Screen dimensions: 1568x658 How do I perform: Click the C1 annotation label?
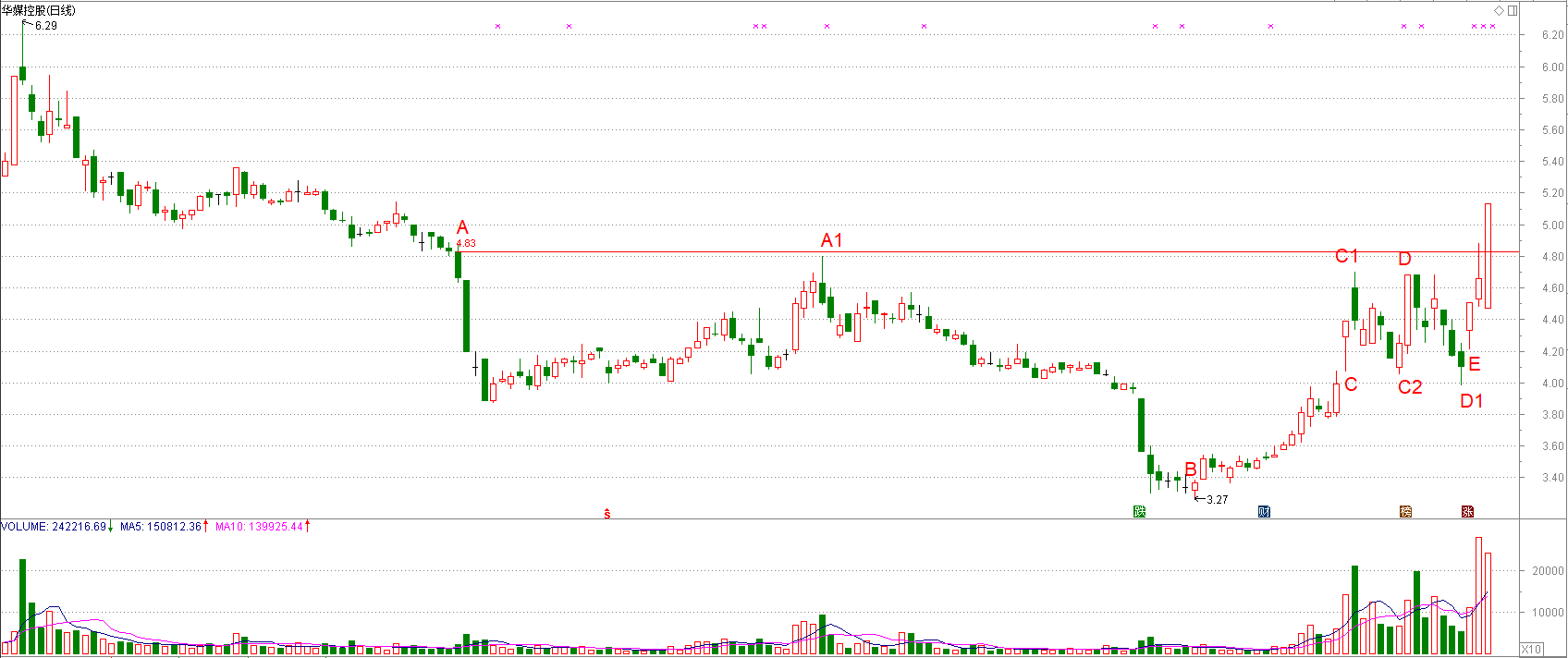coord(1347,256)
